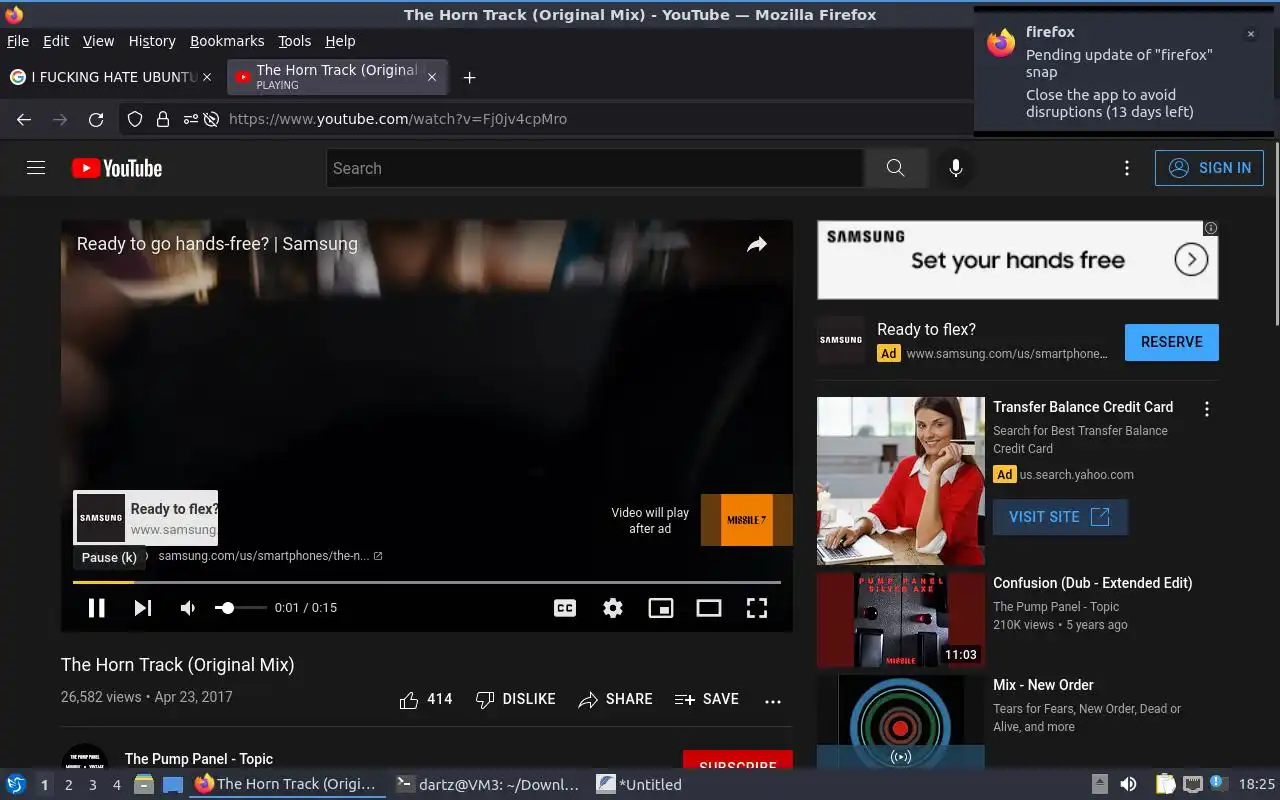Open YouTube settings three-dot menu
The height and width of the screenshot is (800, 1280).
(x=1127, y=168)
